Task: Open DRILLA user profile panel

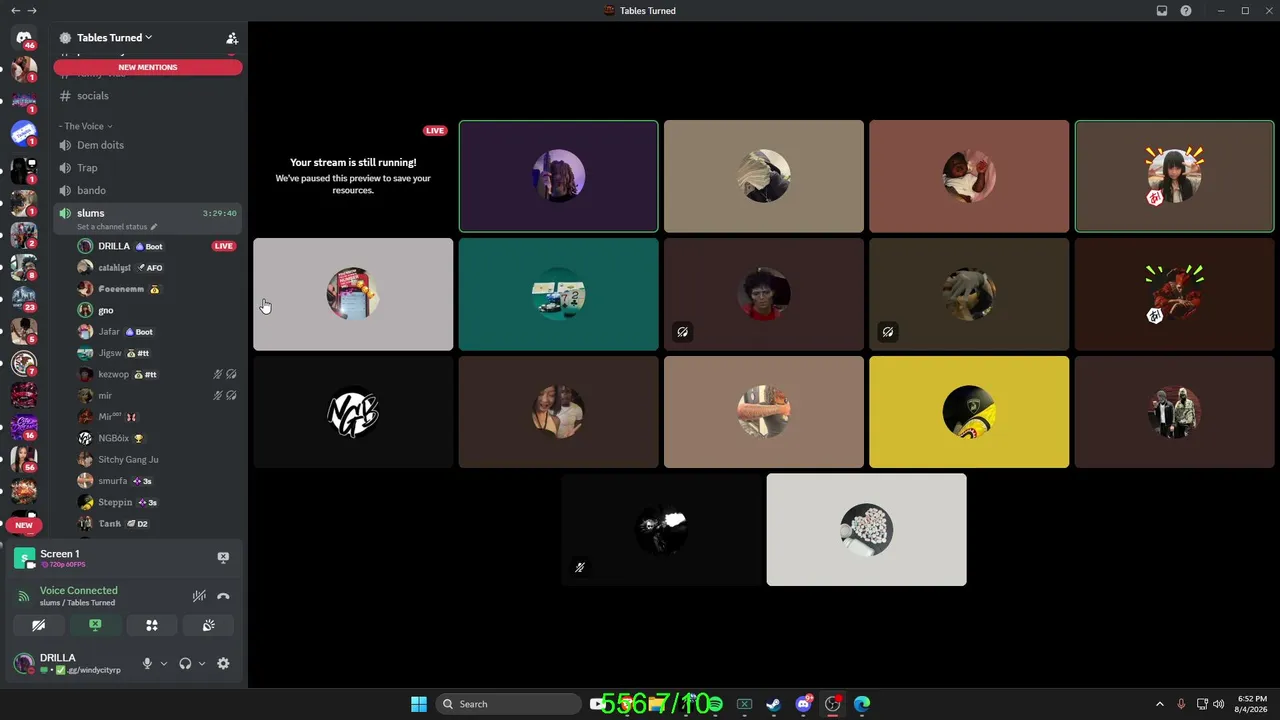Action: click(x=70, y=663)
